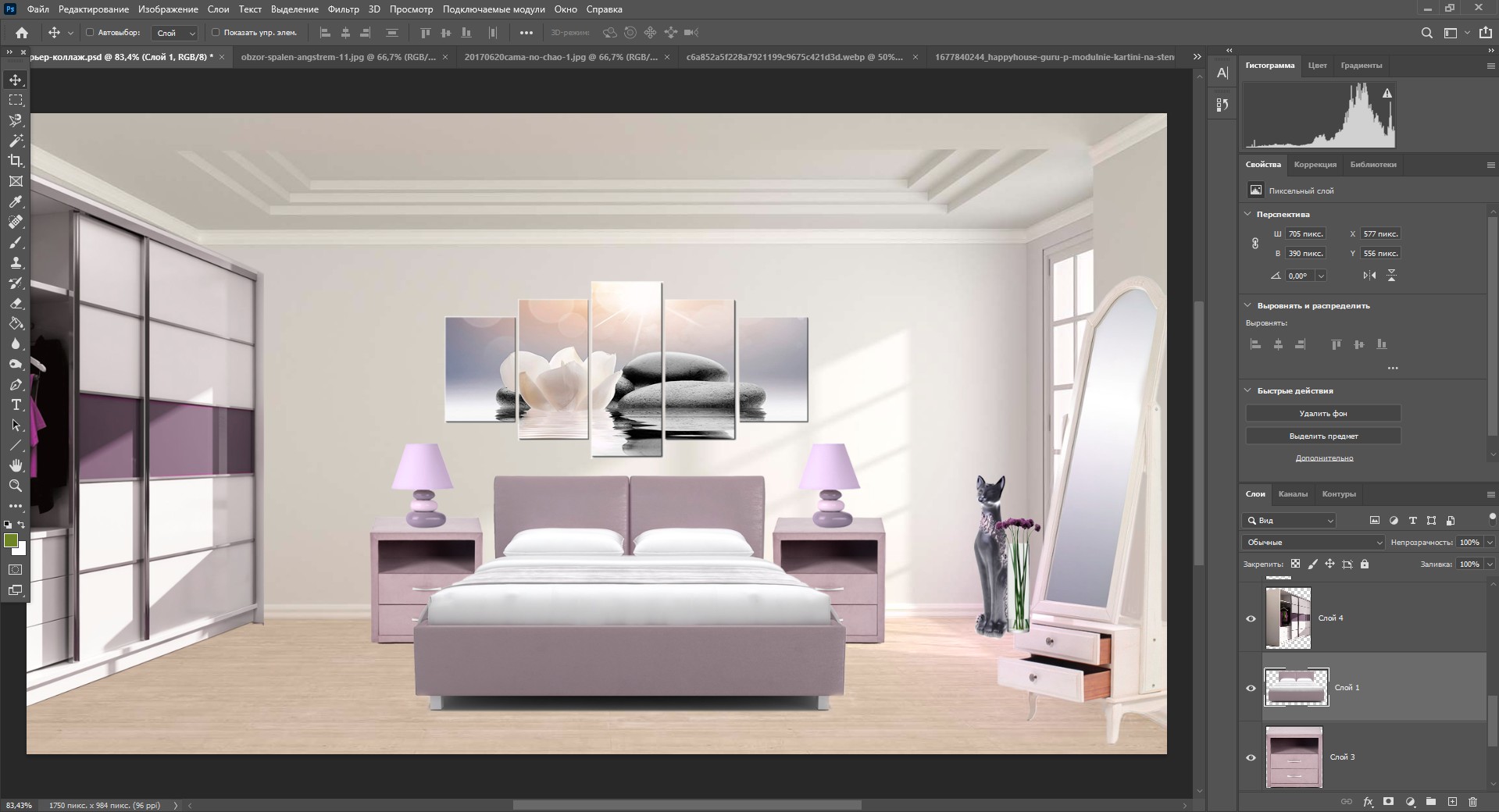
Task: Select the Zoom tool in toolbar
Action: [16, 486]
